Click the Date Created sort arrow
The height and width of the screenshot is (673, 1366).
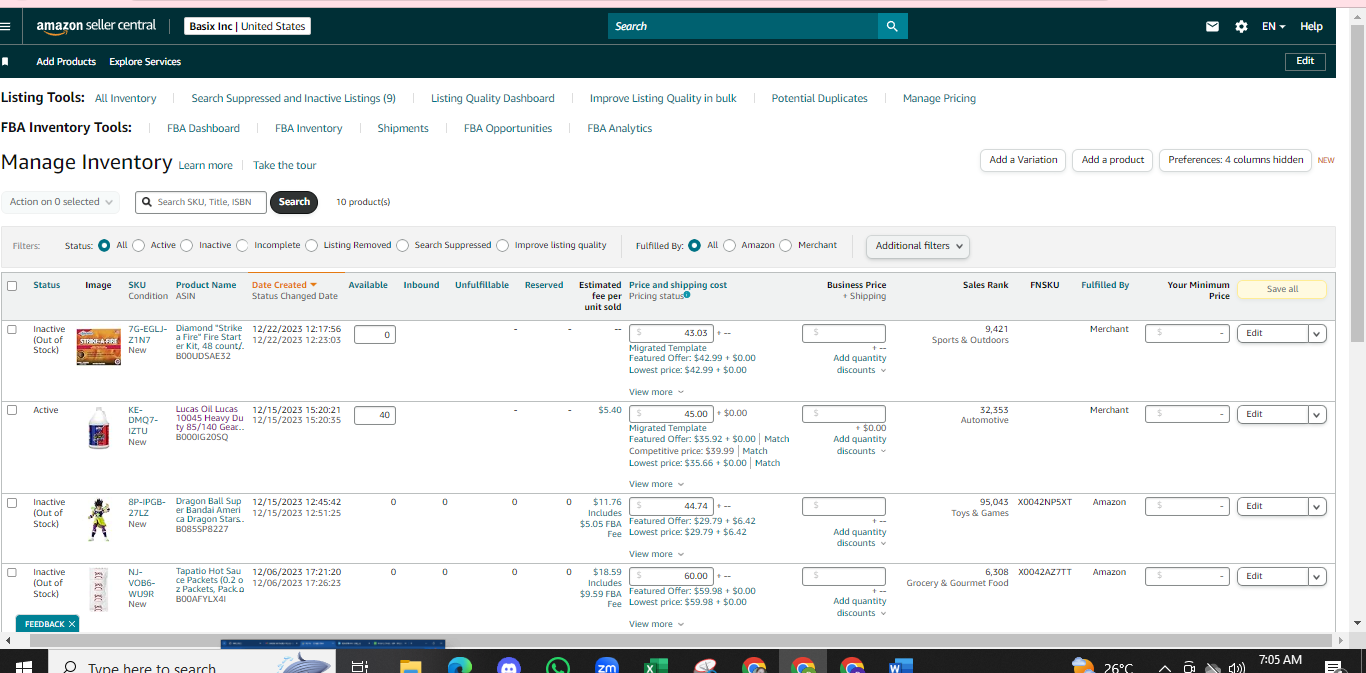point(314,285)
